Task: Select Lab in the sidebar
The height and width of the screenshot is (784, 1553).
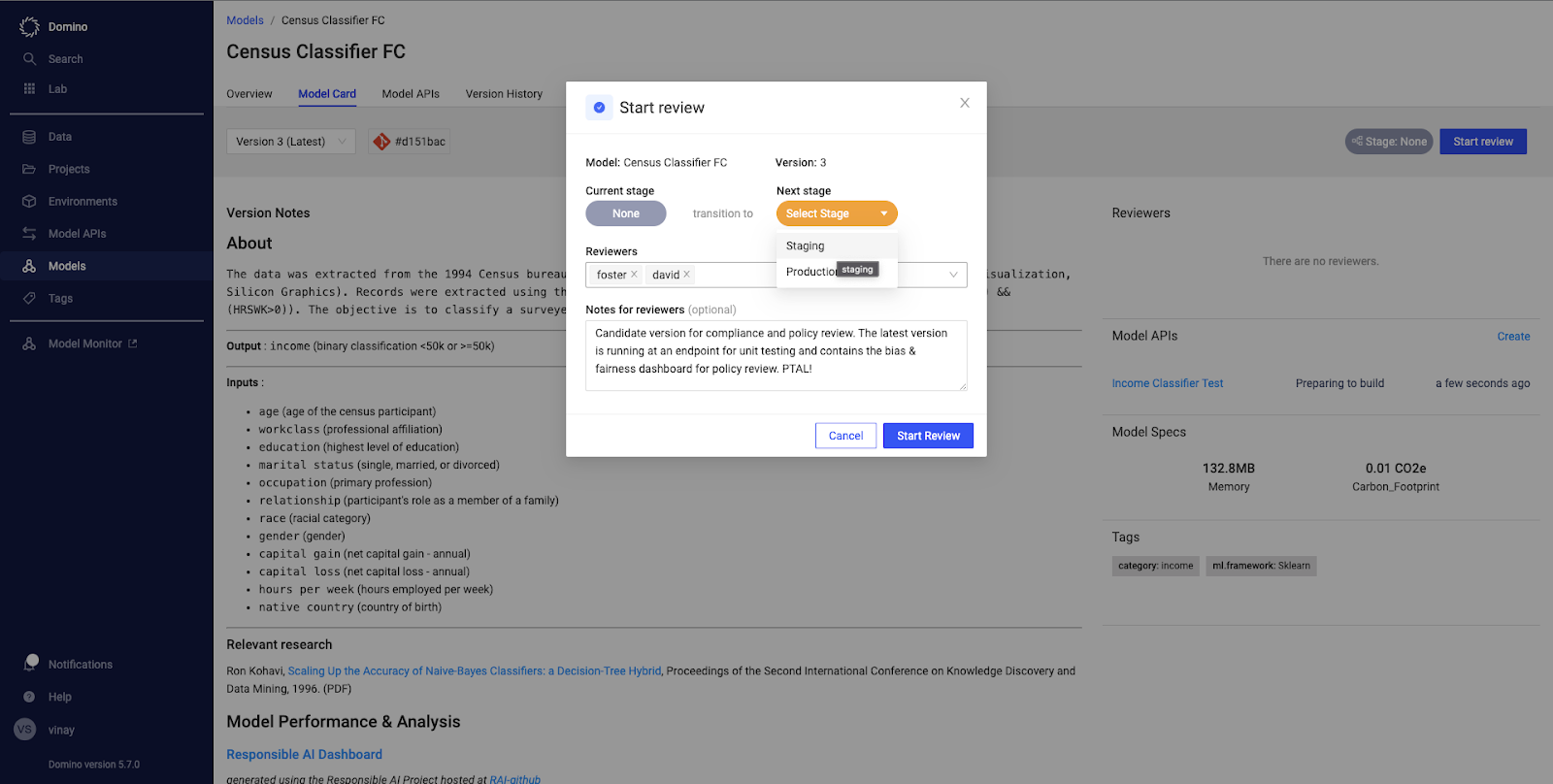Action: [x=58, y=89]
